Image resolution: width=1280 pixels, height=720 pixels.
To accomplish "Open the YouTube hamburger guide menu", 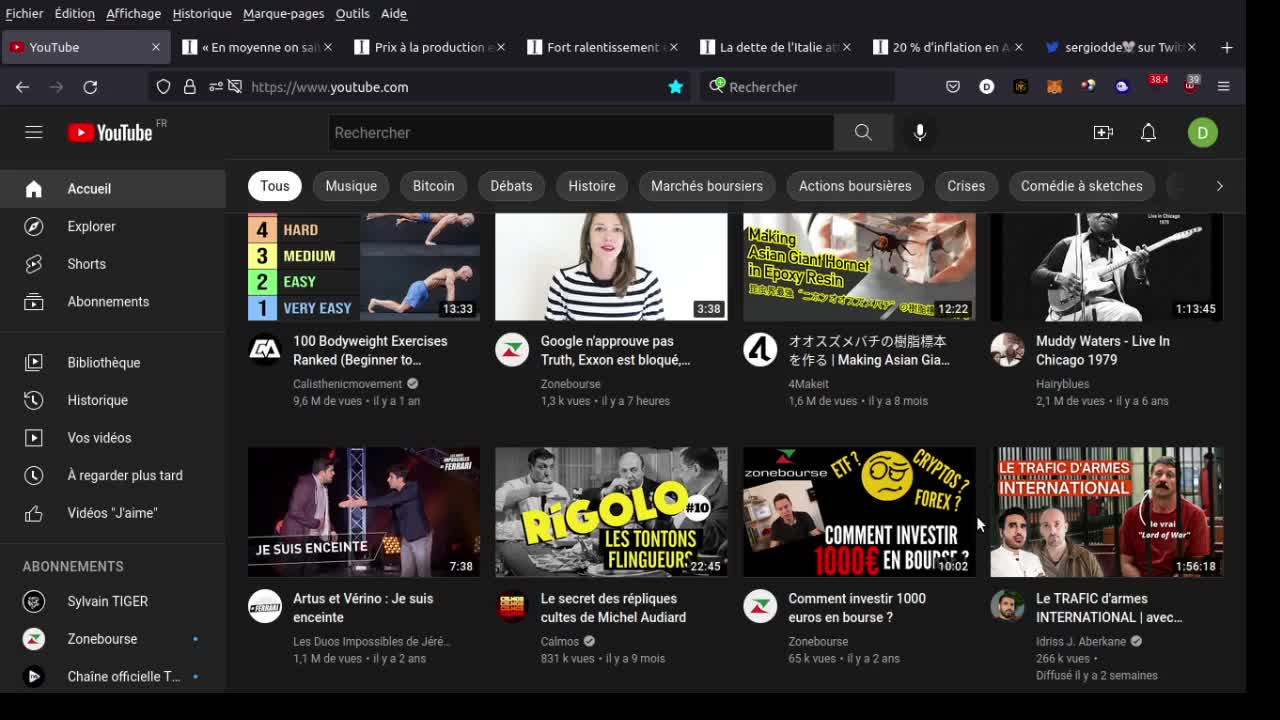I will pyautogui.click(x=34, y=132).
